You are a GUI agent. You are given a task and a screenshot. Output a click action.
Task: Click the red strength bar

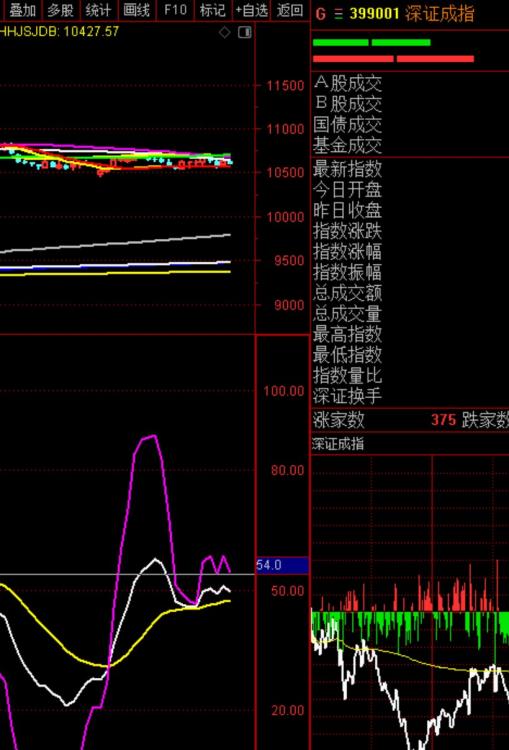(x=393, y=59)
